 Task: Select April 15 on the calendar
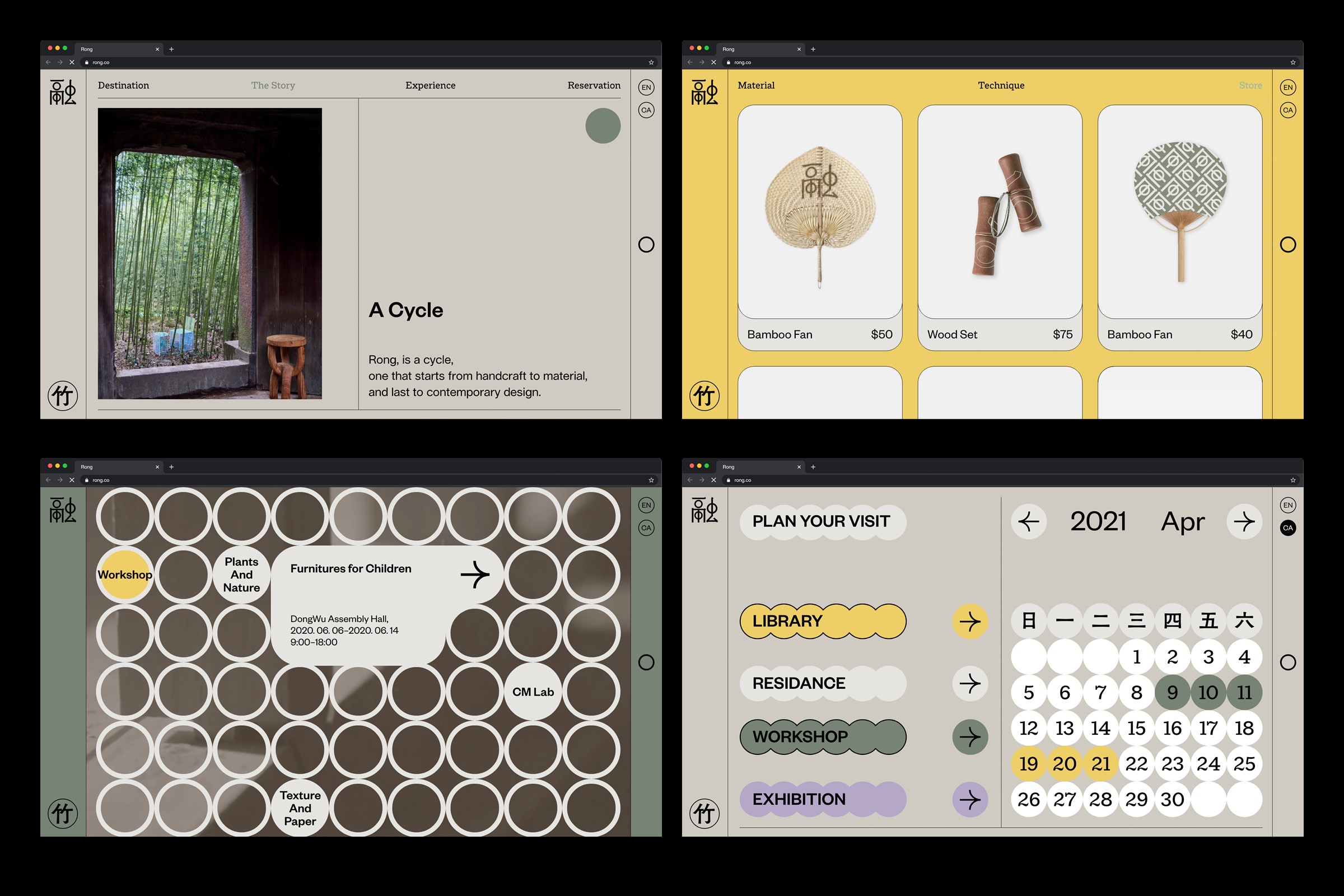tap(1136, 728)
